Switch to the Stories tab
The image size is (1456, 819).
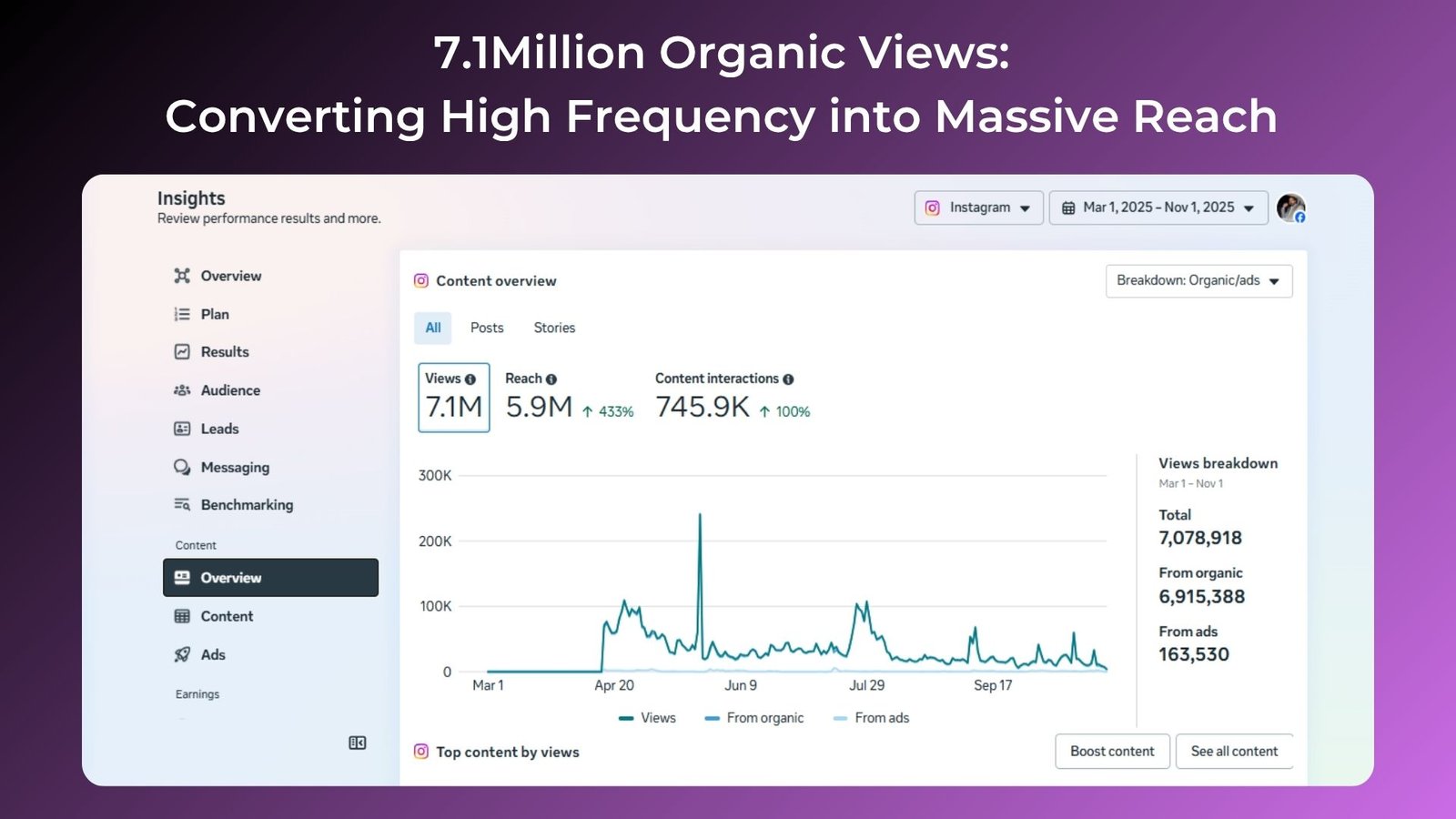coord(554,328)
